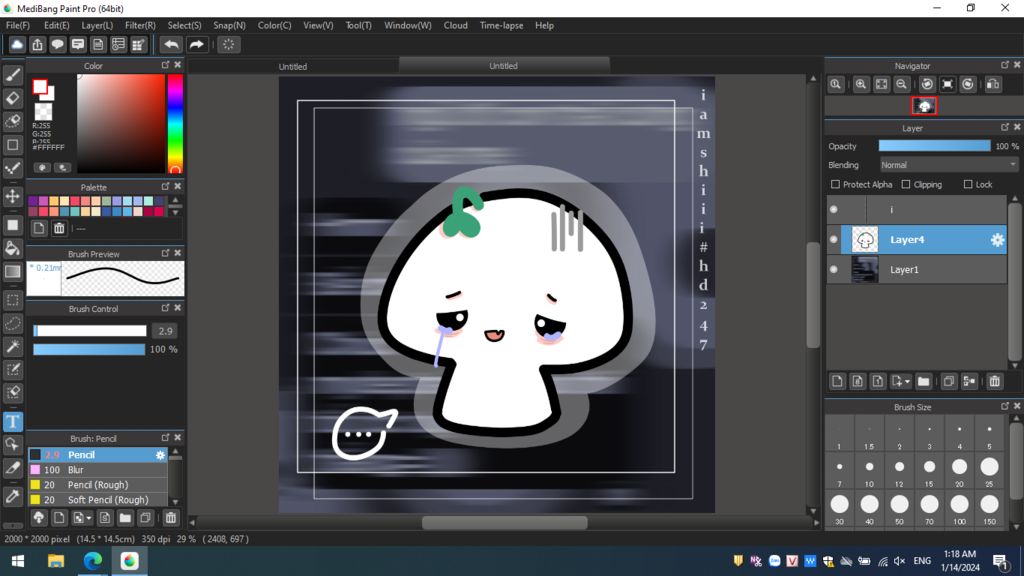Duplicate the layer in Layer panel
This screenshot has width=1024, height=576.
pyautogui.click(x=949, y=381)
